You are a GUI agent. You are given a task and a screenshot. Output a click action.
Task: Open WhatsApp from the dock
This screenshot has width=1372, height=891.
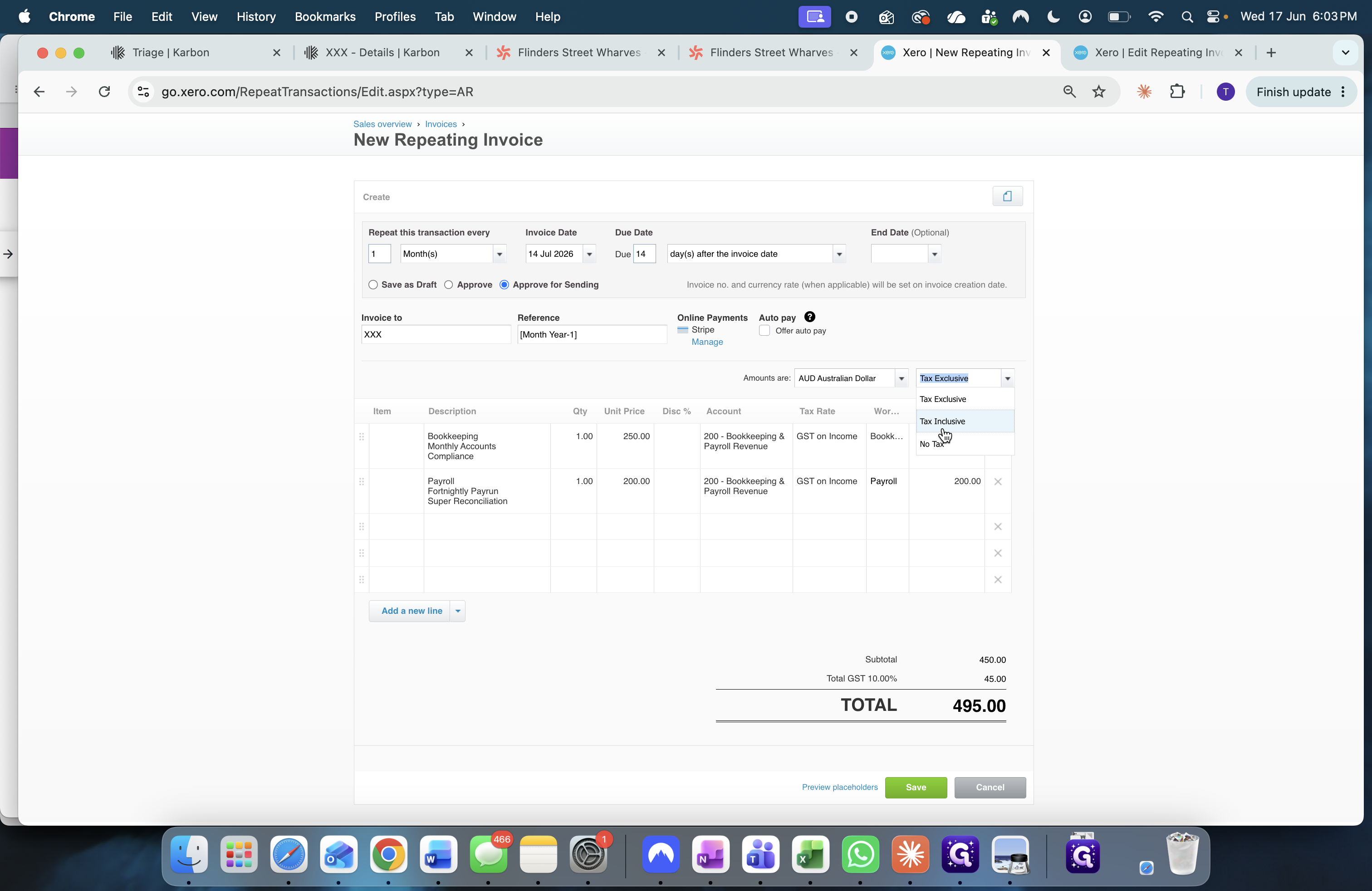tap(860, 854)
